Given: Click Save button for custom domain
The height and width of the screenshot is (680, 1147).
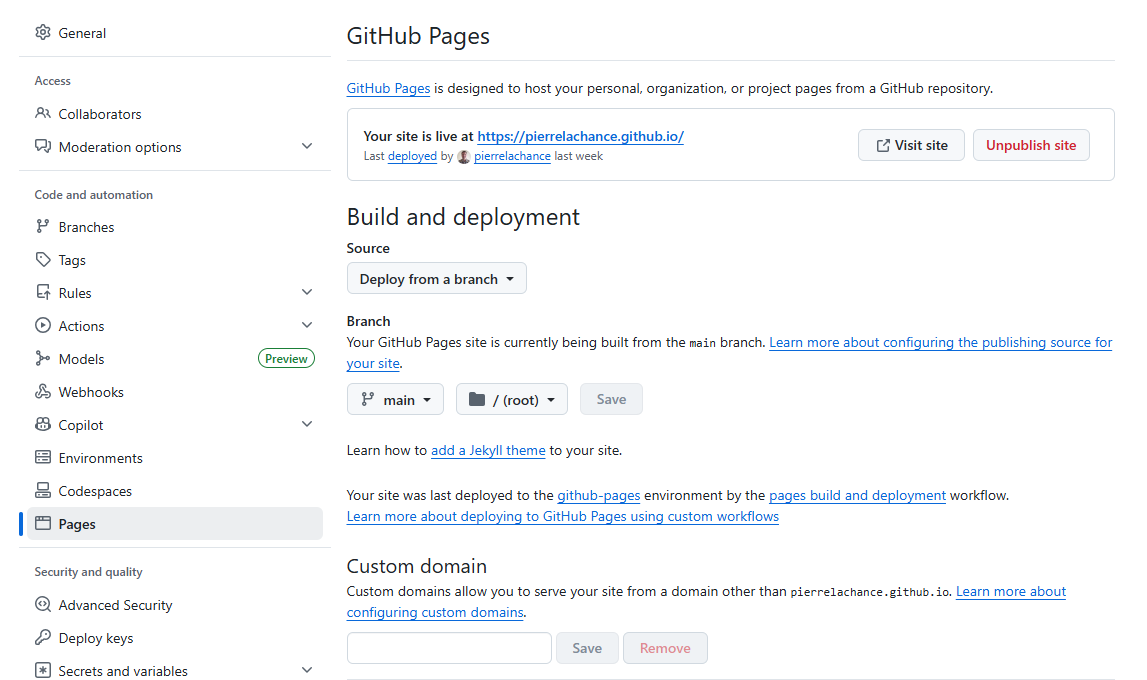Looking at the screenshot, I should 587,648.
